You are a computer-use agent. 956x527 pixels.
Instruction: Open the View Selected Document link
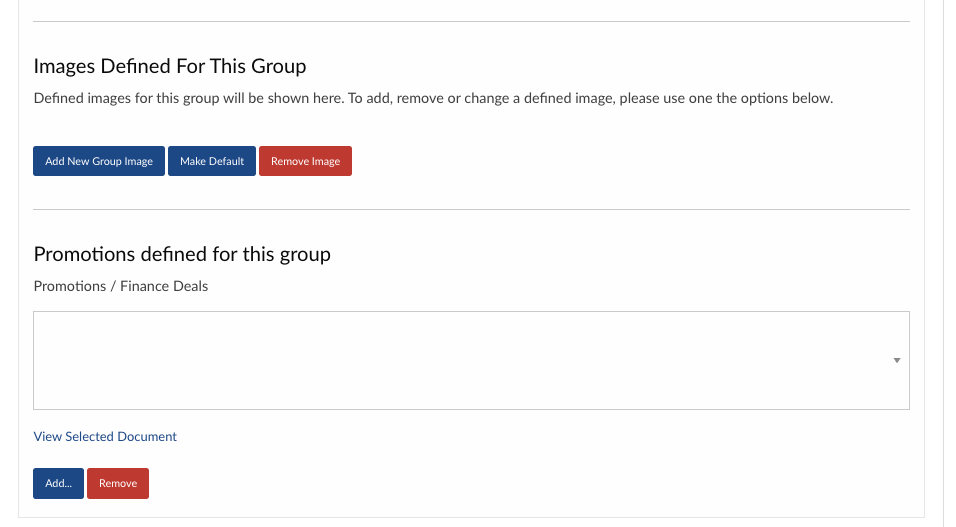pos(105,436)
